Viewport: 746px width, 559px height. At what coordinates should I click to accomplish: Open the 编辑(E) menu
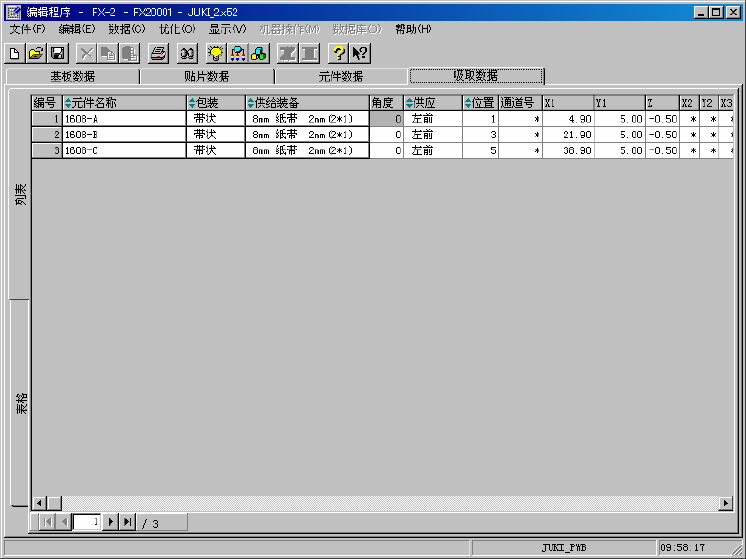pyautogui.click(x=77, y=29)
